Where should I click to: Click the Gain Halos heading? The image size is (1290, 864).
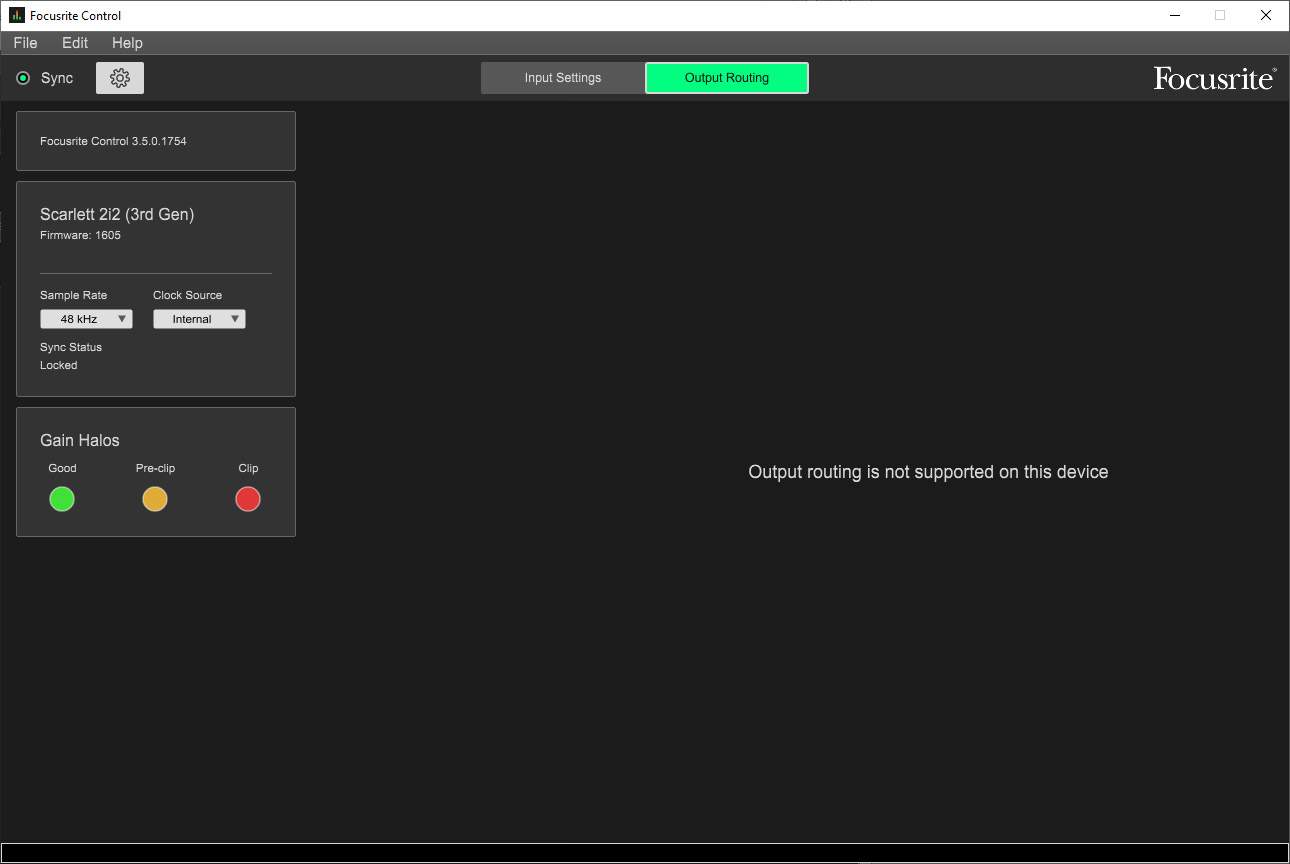[80, 440]
